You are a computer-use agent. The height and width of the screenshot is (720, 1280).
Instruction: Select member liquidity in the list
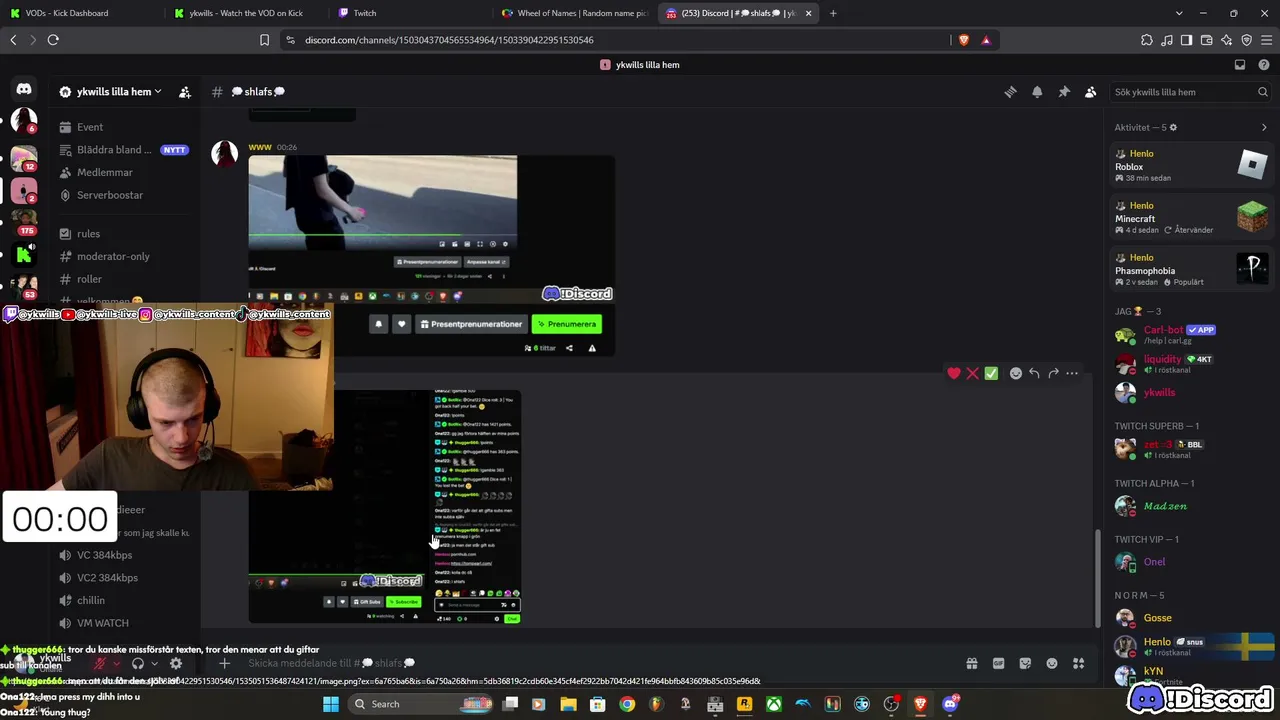click(x=1191, y=363)
